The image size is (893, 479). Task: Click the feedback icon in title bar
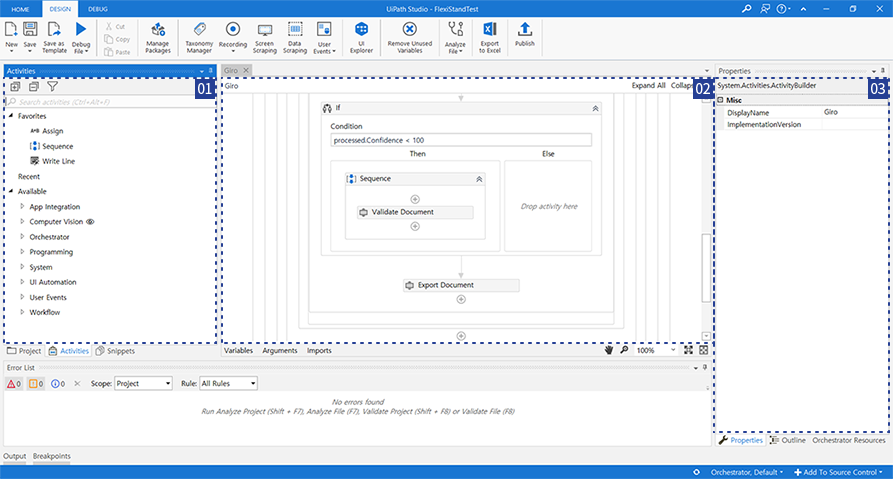coord(765,9)
